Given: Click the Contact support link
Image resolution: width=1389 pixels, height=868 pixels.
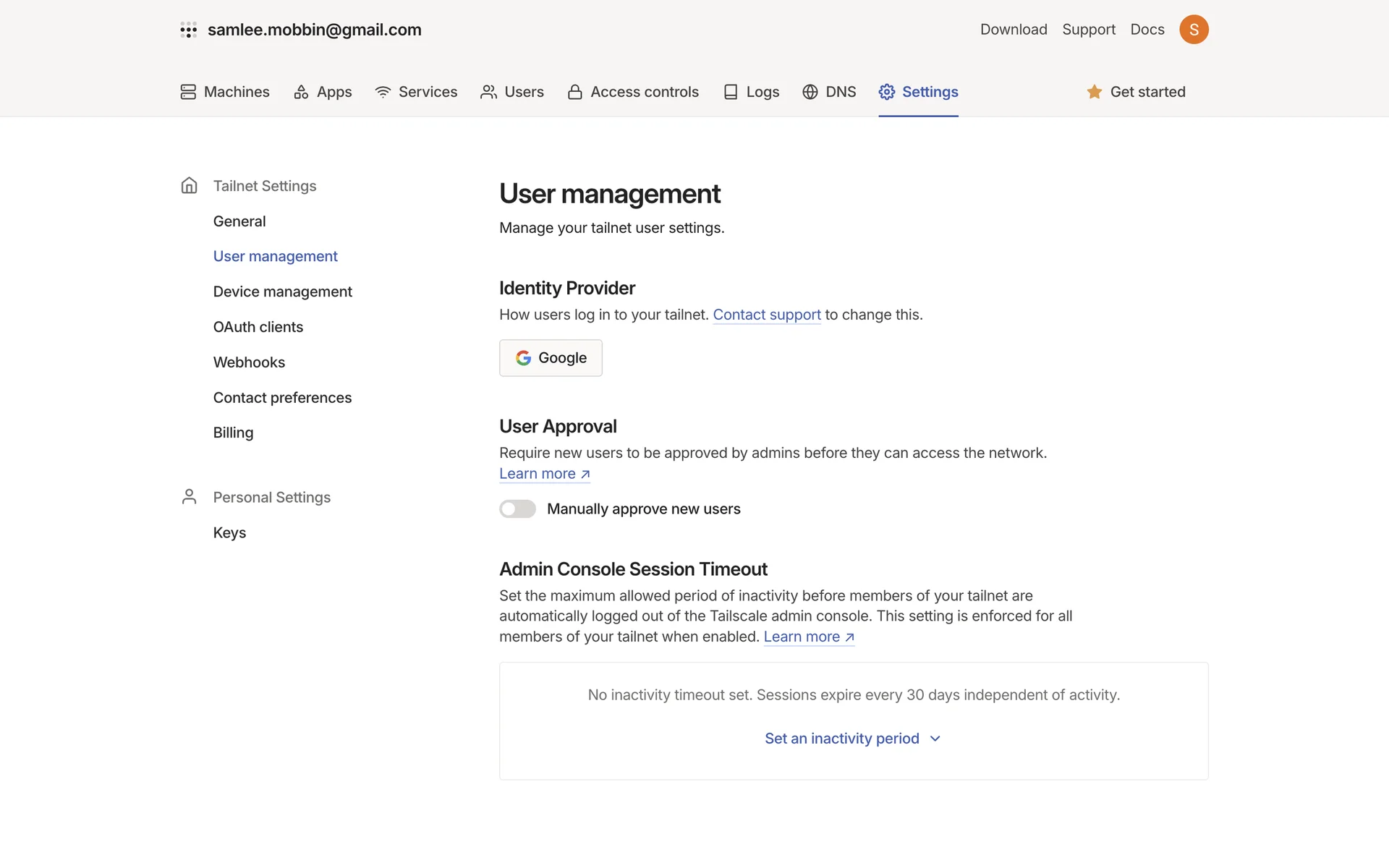Looking at the screenshot, I should 767,315.
